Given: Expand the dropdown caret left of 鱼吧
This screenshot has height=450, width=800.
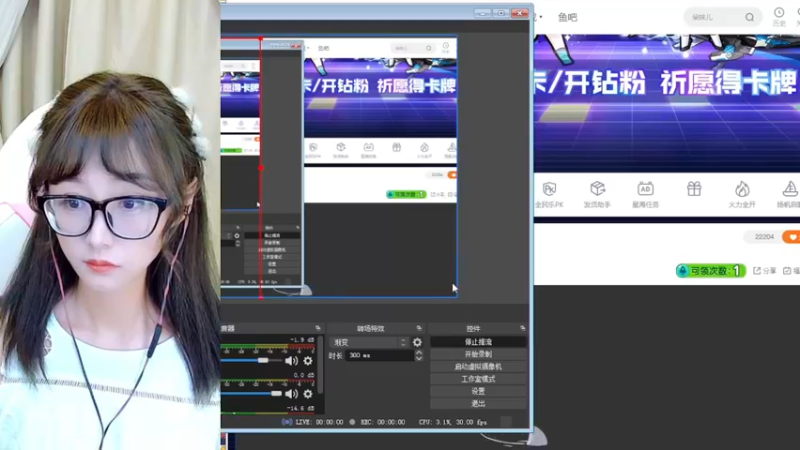Looking at the screenshot, I should point(541,17).
